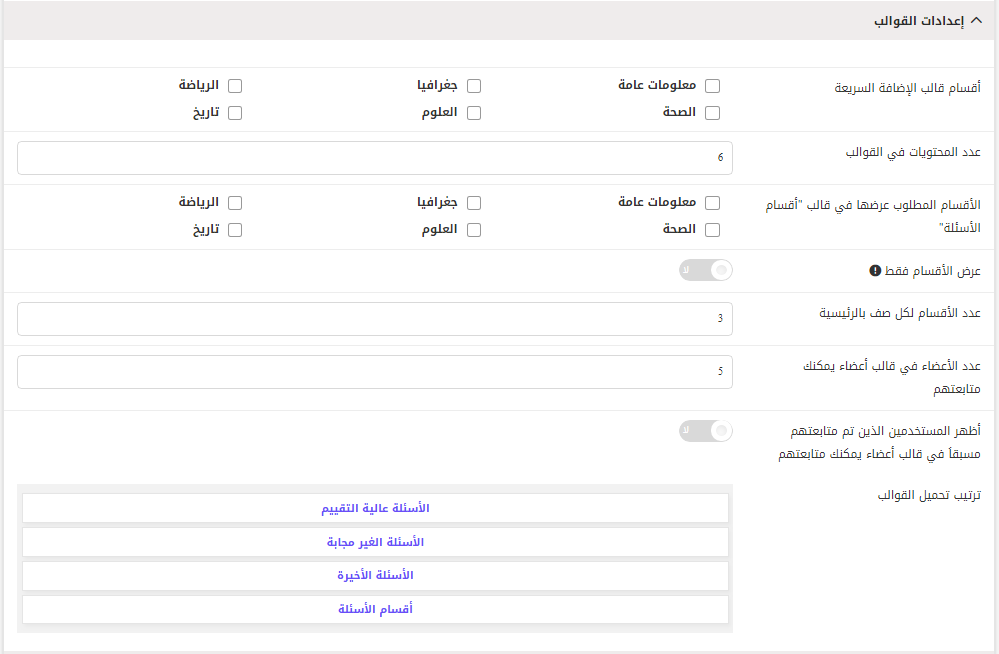Check الرياضة in quick-add template sections
Screen dimensions: 999x654
(x=234, y=86)
